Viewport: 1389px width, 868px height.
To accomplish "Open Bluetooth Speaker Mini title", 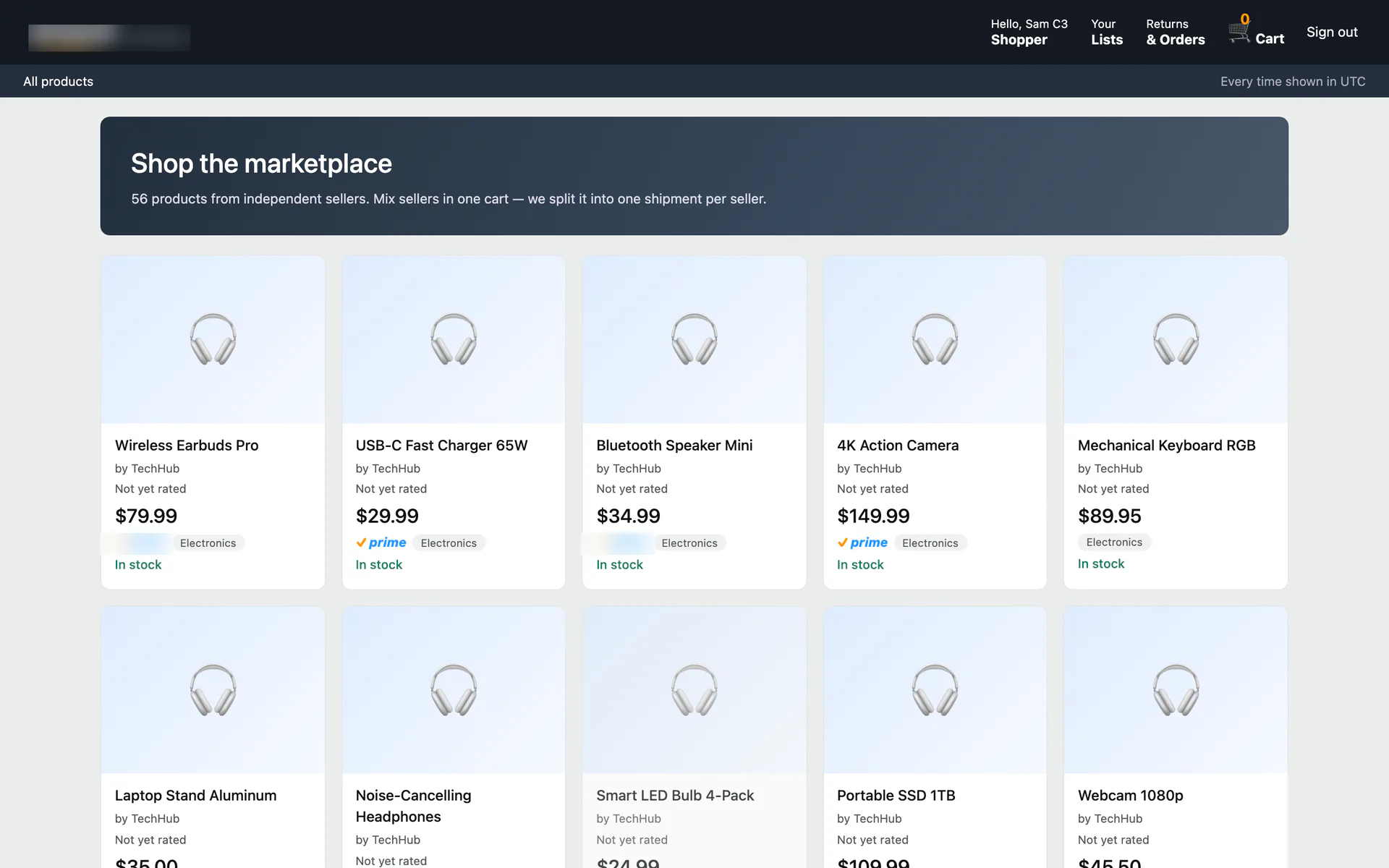I will click(674, 446).
